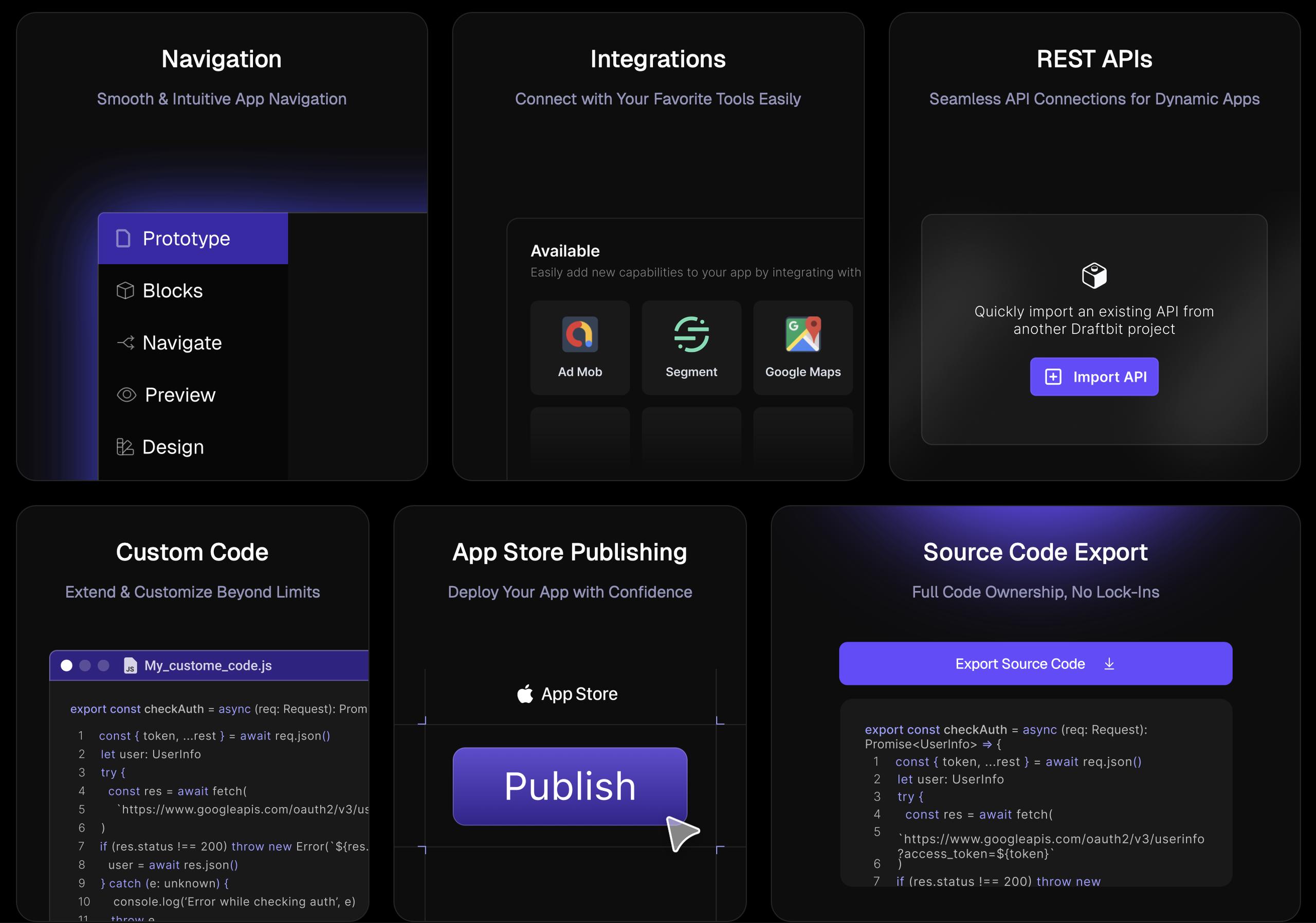Click the Design ruler icon
1316x923 pixels.
coord(125,447)
